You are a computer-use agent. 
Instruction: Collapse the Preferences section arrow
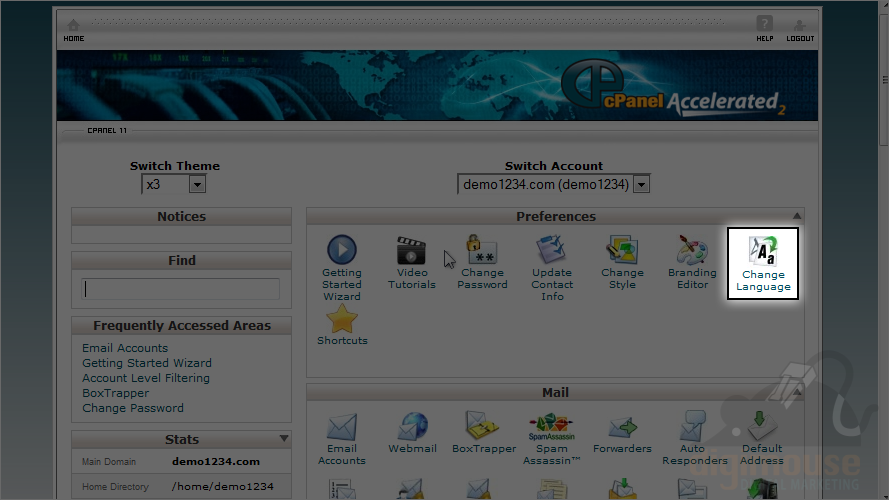tap(797, 216)
